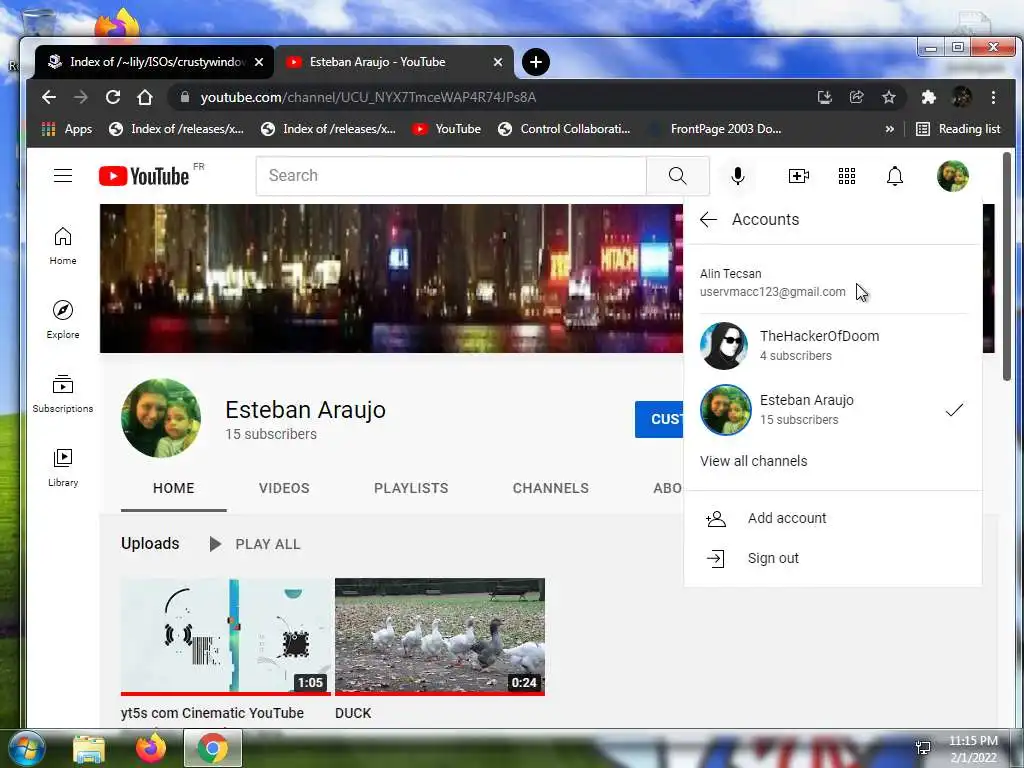Click the taskbar clock 11:15 PM
The image size is (1024, 768).
pyautogui.click(x=973, y=741)
